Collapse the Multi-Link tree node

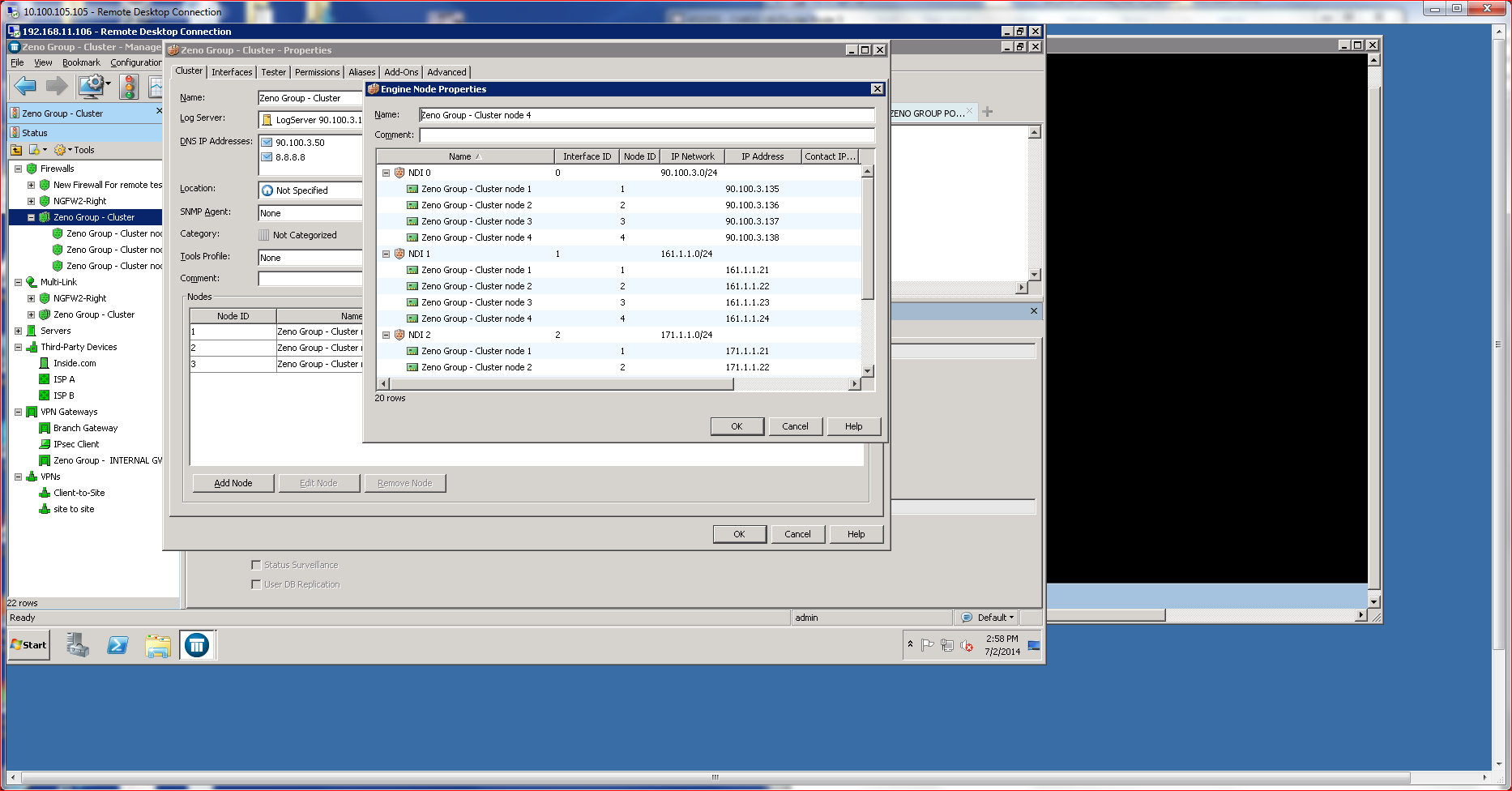pyautogui.click(x=18, y=282)
